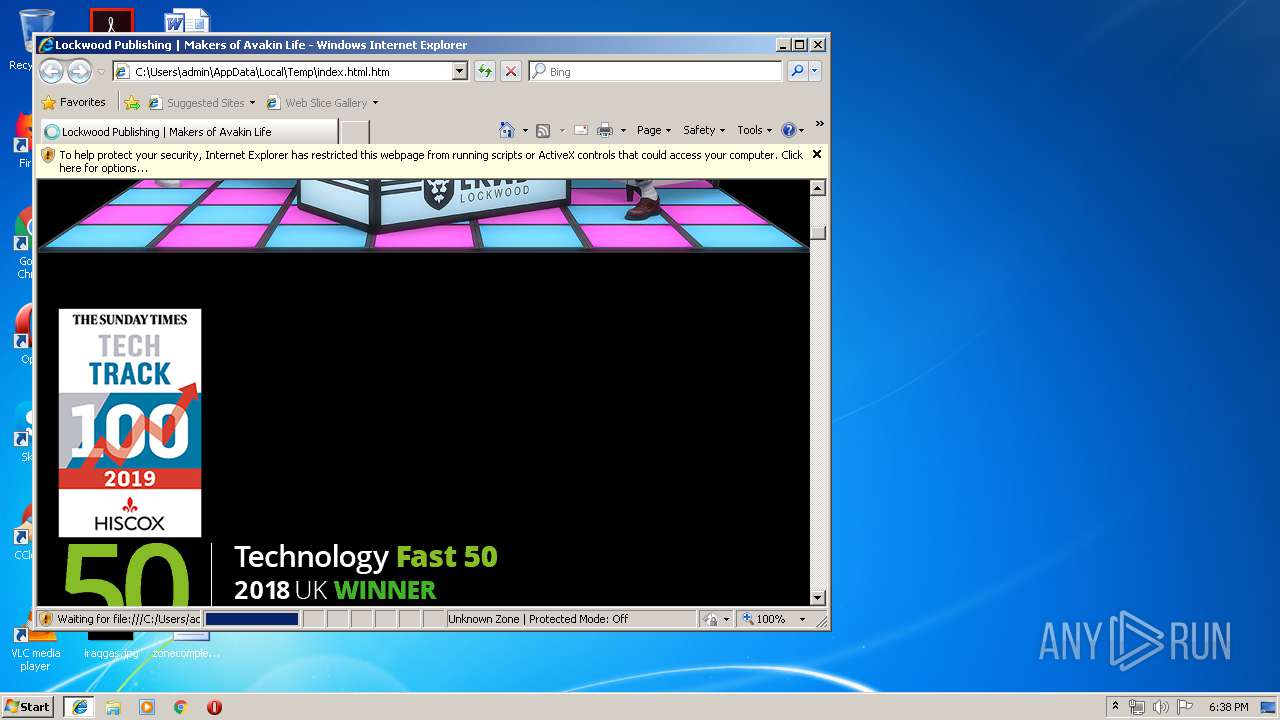The width and height of the screenshot is (1280, 720).
Task: Open the media player taskbar icon
Action: (147, 707)
